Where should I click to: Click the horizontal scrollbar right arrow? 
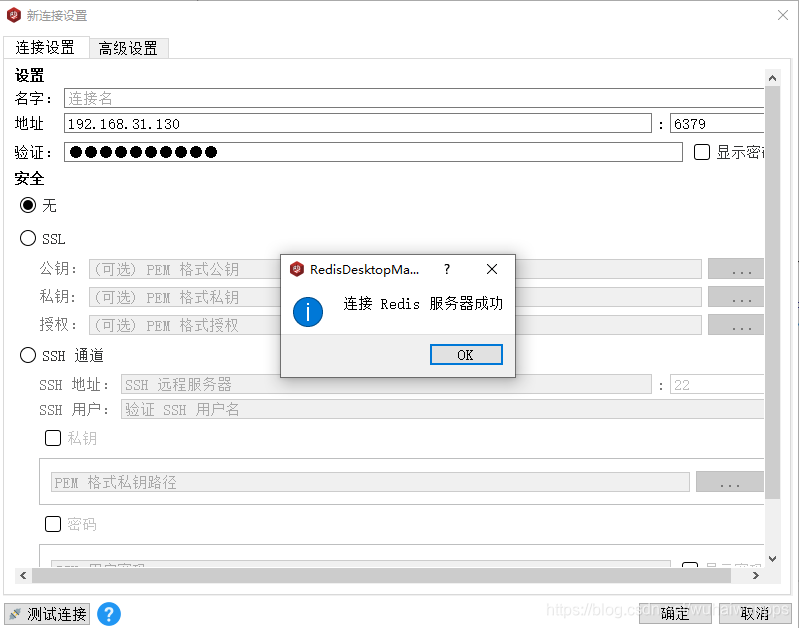[756, 575]
